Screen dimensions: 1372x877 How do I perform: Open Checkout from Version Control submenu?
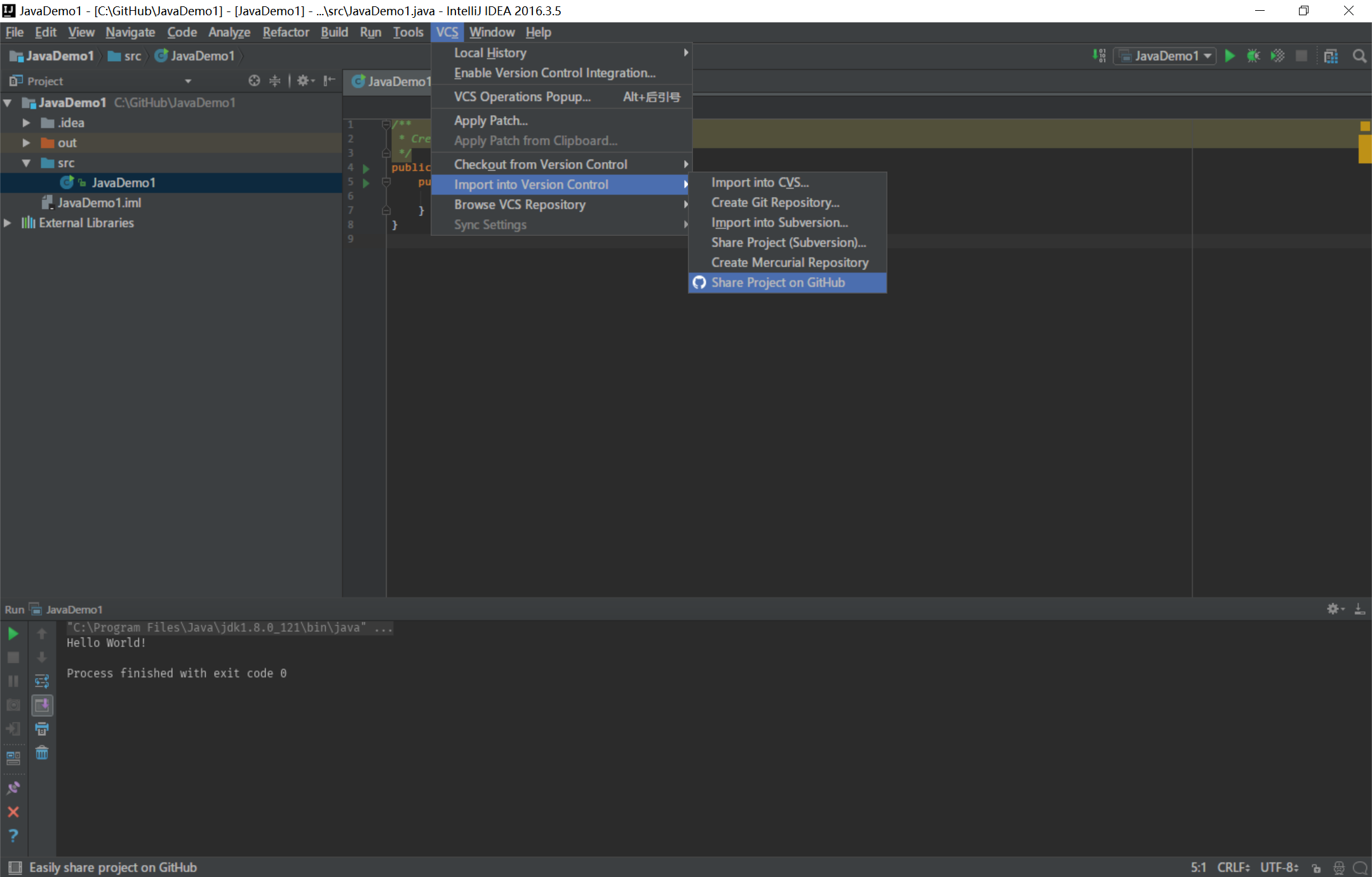pyautogui.click(x=562, y=165)
